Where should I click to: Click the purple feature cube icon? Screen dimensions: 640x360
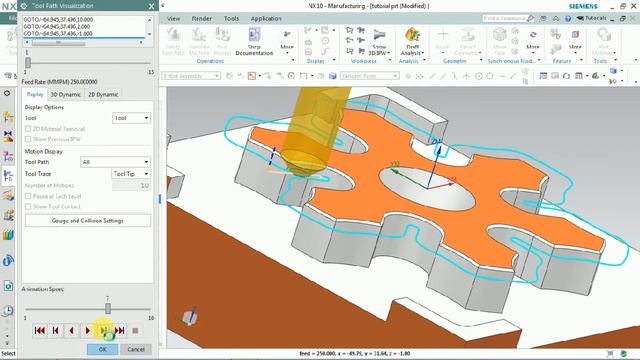(x=575, y=35)
